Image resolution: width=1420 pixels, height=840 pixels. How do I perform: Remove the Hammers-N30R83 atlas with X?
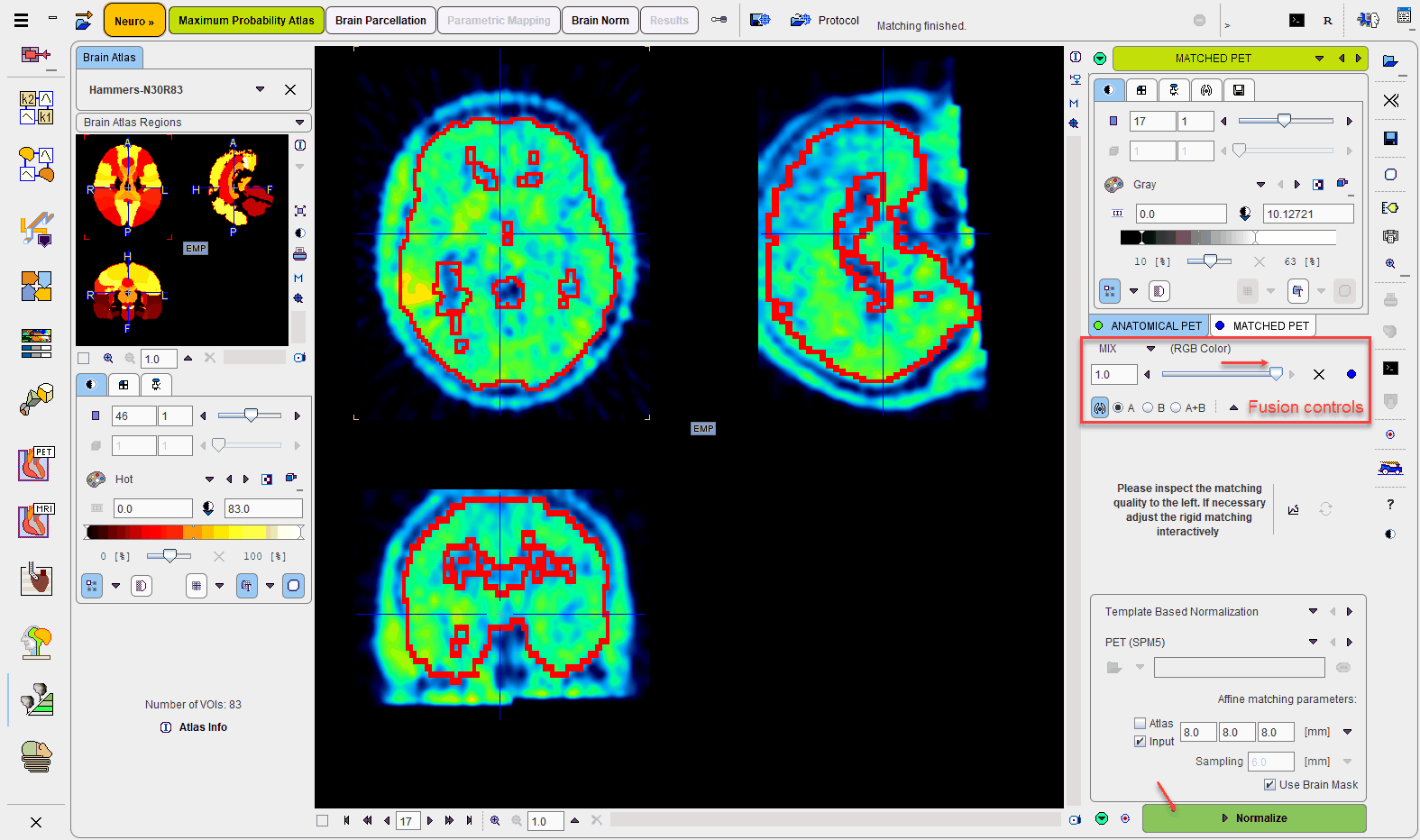[290, 89]
